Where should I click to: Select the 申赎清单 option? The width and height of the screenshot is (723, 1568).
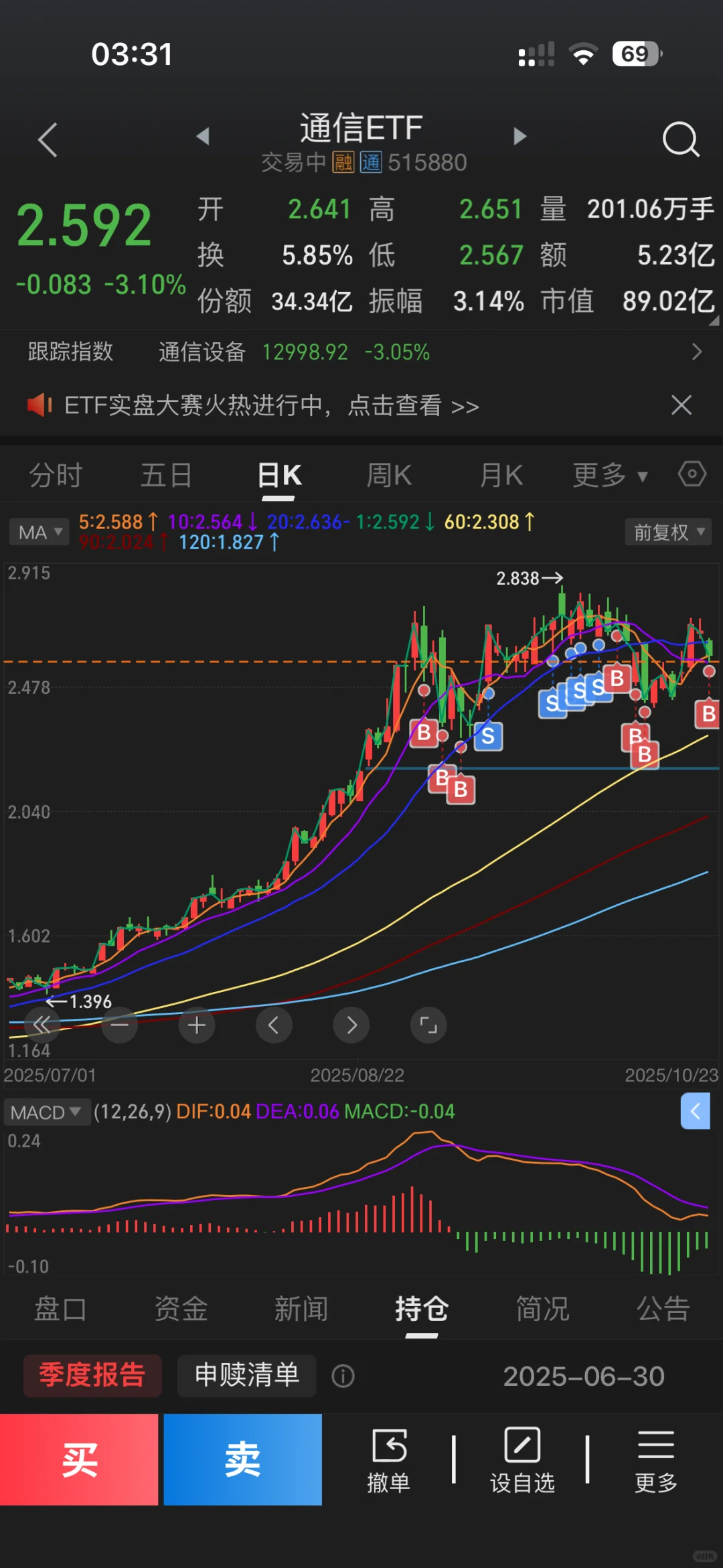pyautogui.click(x=246, y=1376)
